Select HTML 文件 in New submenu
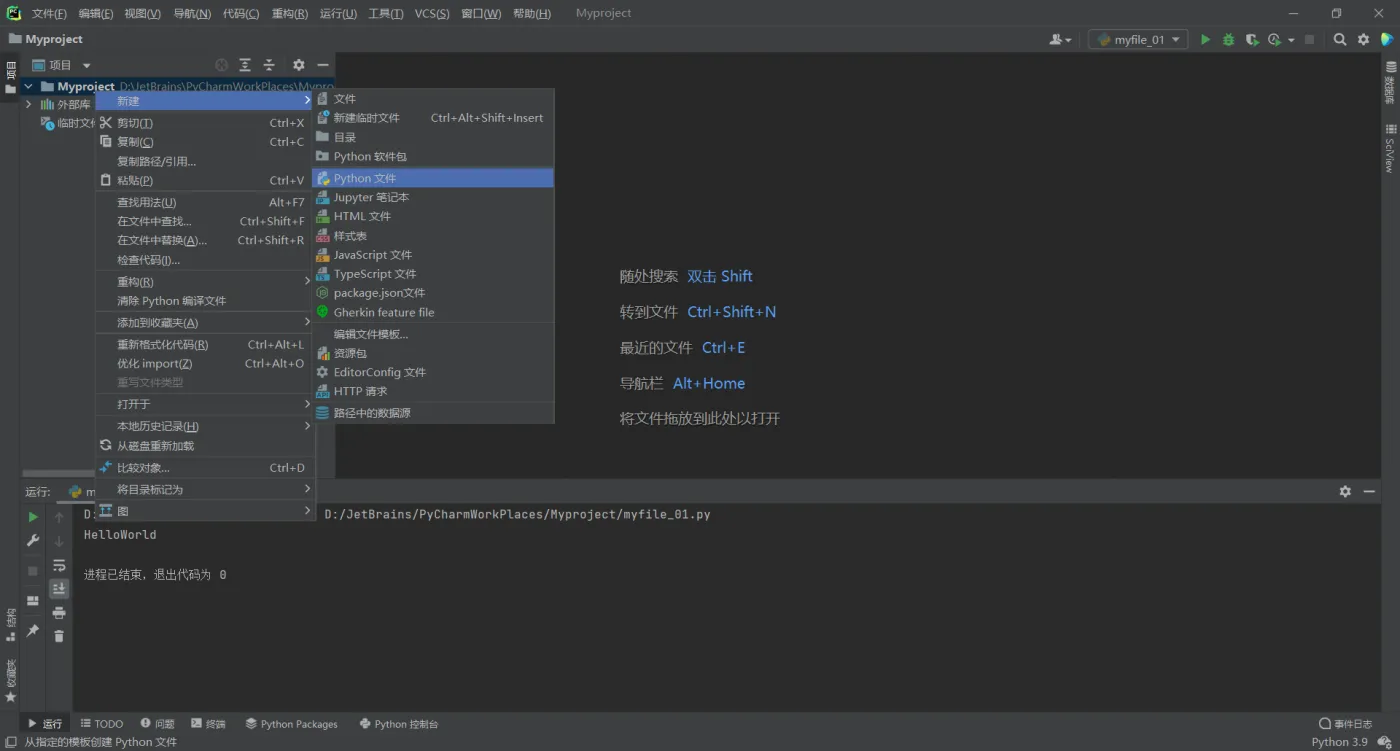Viewport: 1400px width, 751px height. (433, 216)
